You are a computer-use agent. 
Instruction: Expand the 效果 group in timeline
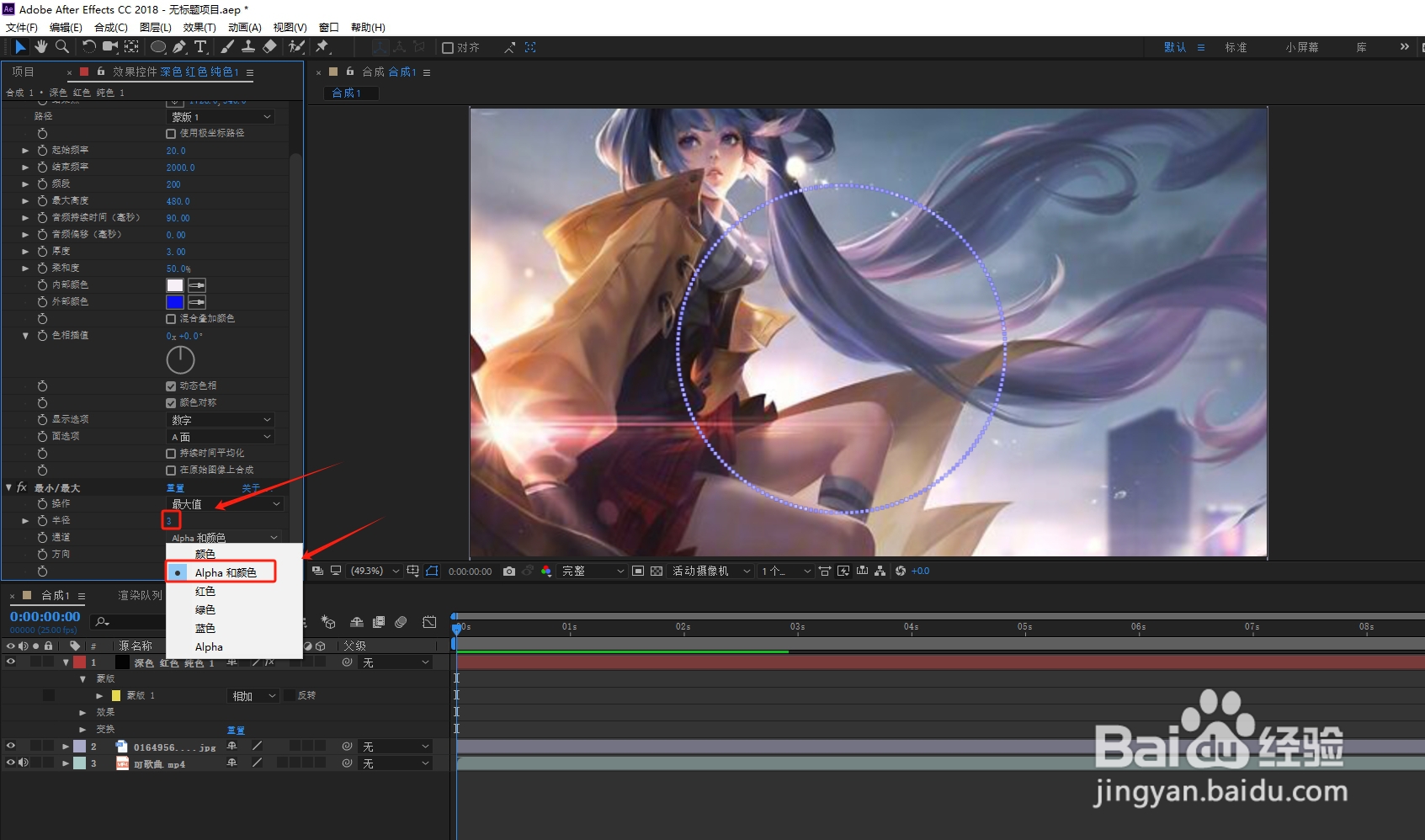(82, 712)
